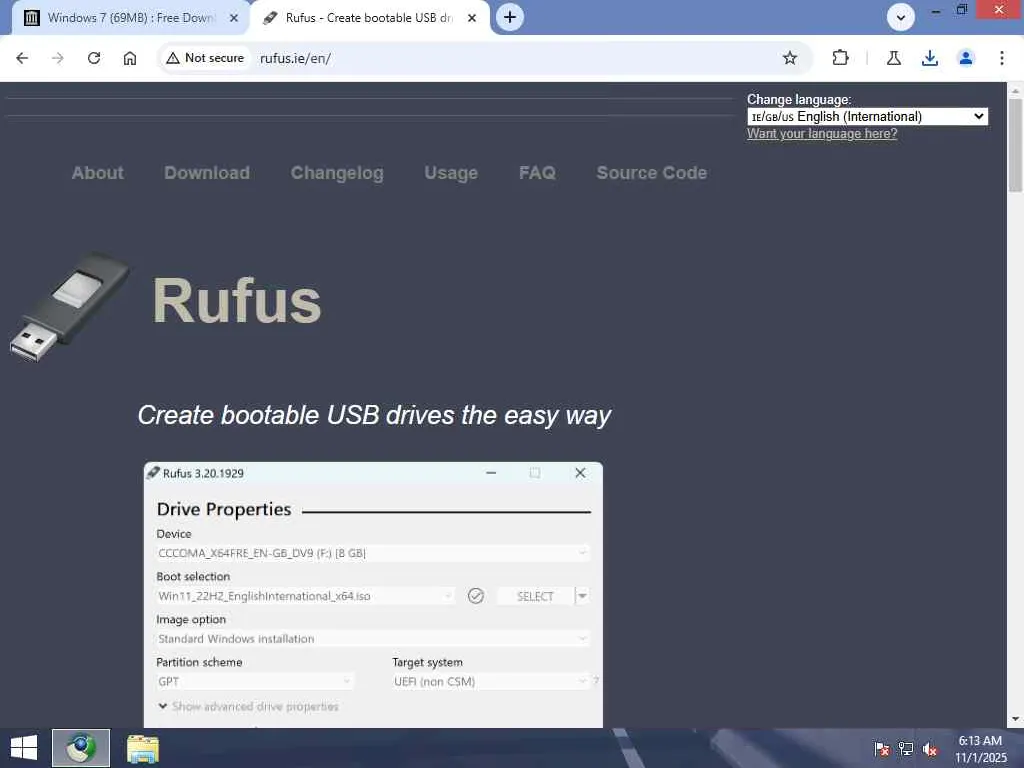Show browser downloads
The image size is (1024, 768).
point(929,58)
